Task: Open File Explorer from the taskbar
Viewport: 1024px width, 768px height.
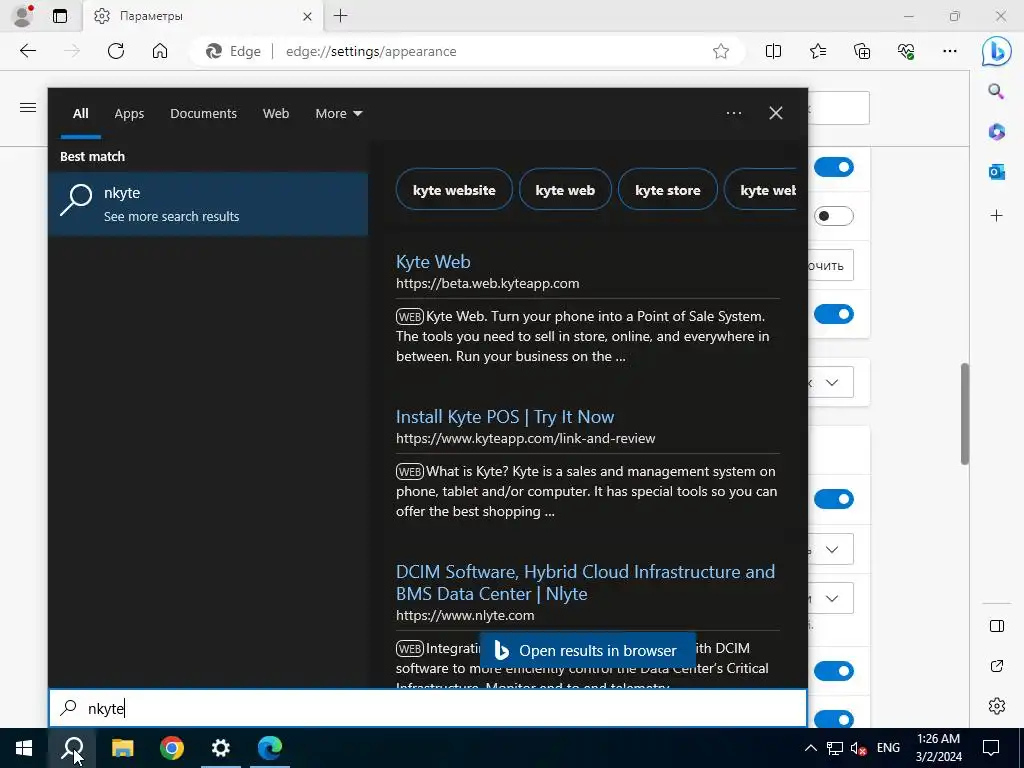Action: (x=122, y=748)
